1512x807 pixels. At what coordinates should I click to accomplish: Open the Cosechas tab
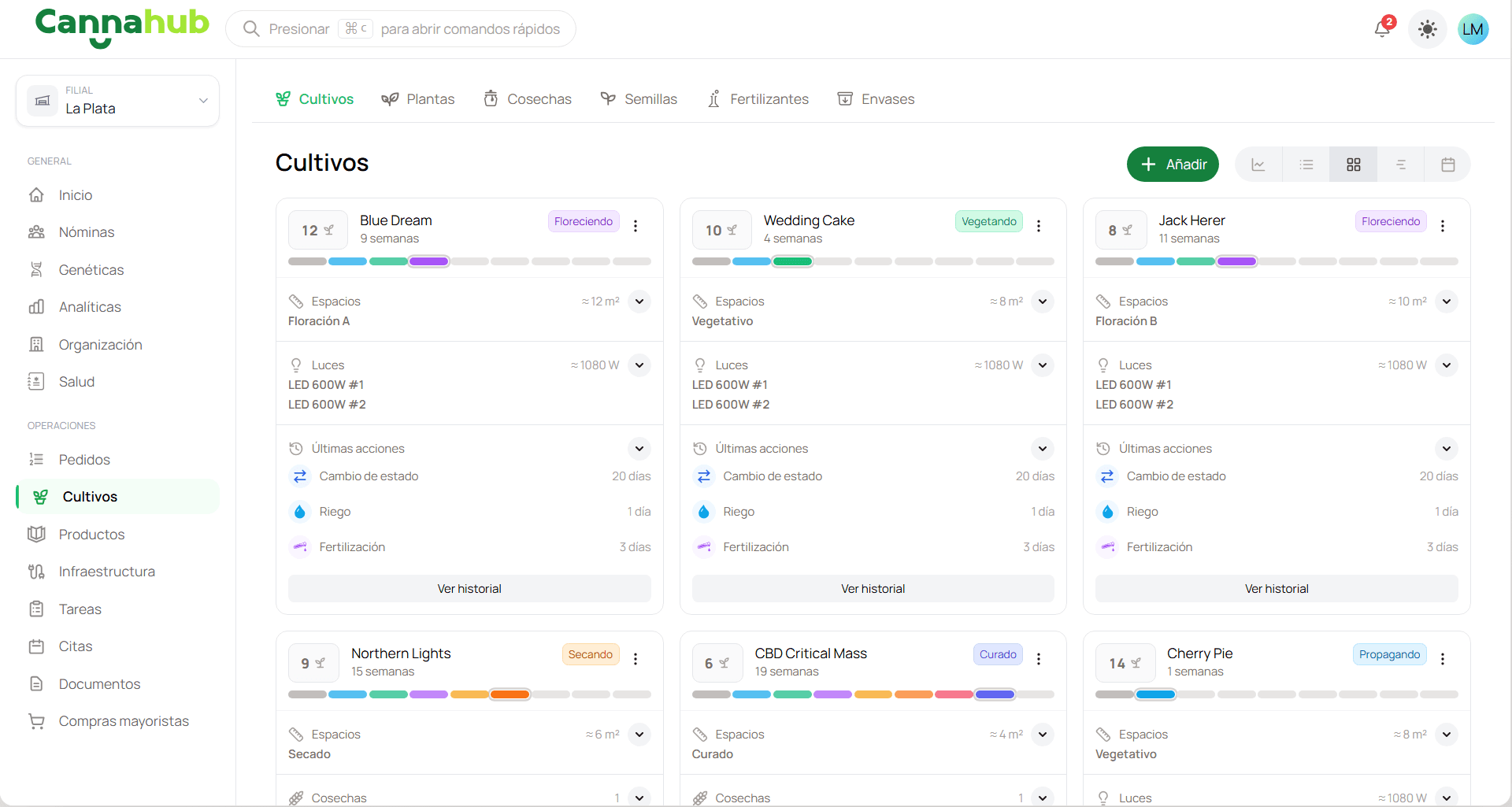tap(528, 99)
